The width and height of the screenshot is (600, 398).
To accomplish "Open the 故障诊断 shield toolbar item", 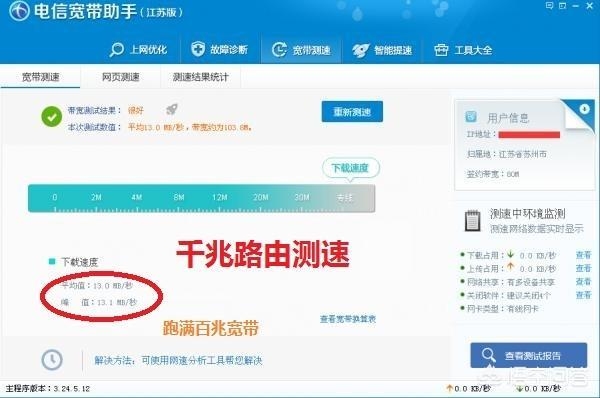I will pos(219,49).
